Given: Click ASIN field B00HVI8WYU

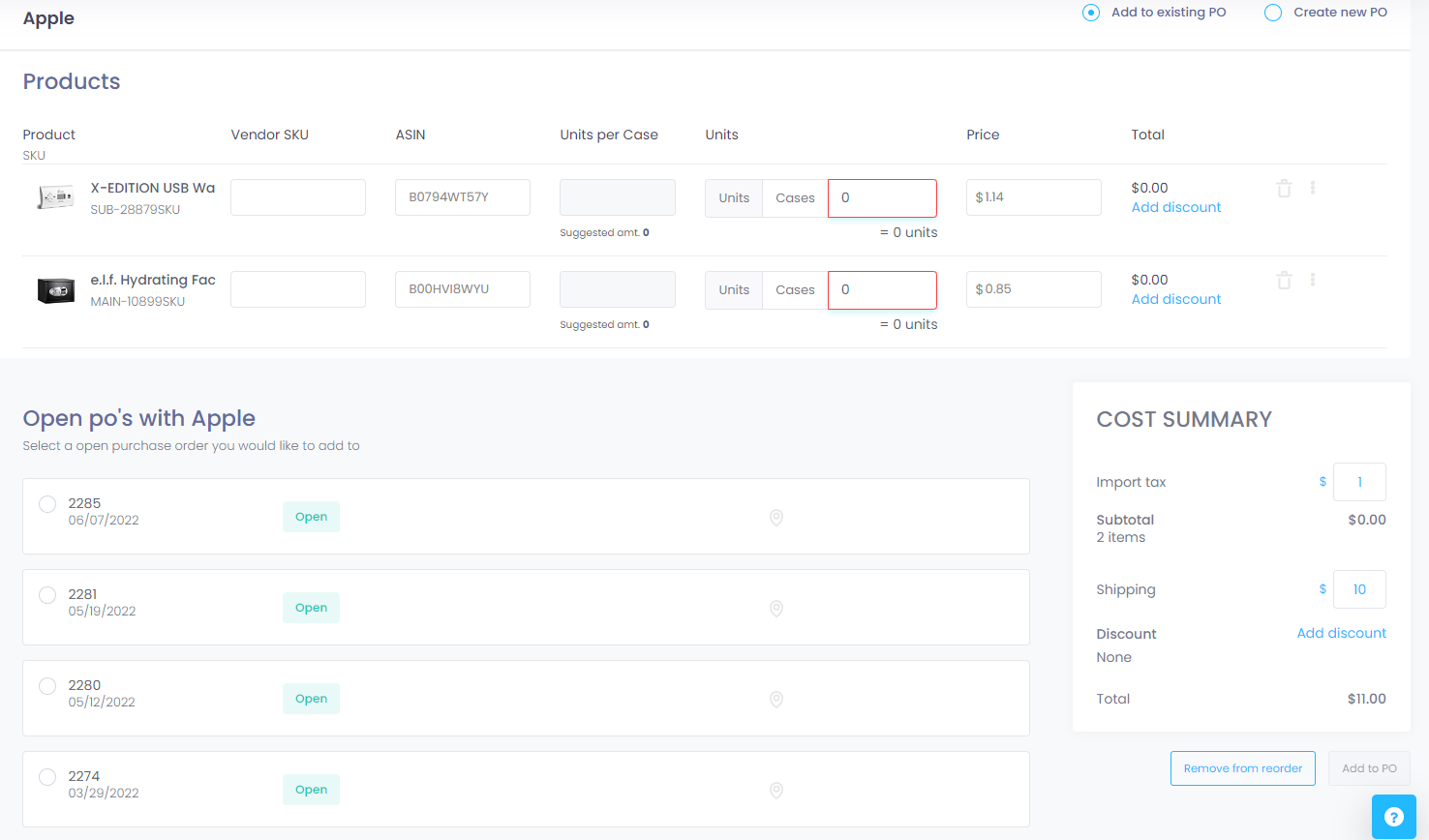Looking at the screenshot, I should [x=463, y=289].
